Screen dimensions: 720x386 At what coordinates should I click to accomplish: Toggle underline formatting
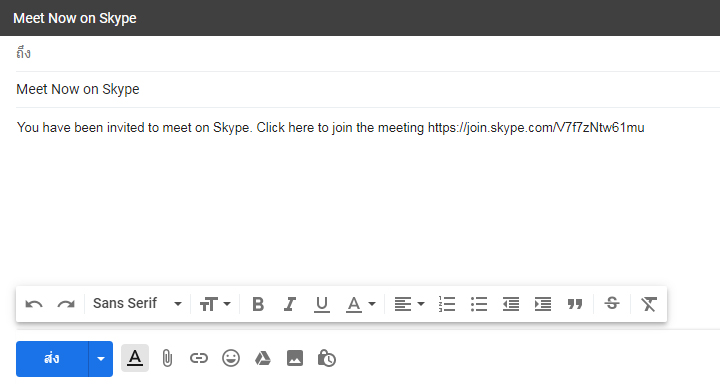pos(322,304)
